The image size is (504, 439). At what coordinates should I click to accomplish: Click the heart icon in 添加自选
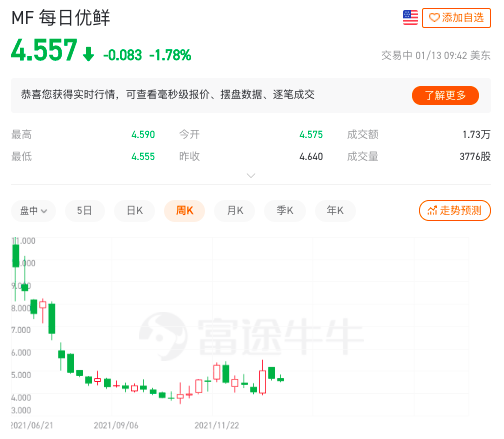tap(434, 18)
